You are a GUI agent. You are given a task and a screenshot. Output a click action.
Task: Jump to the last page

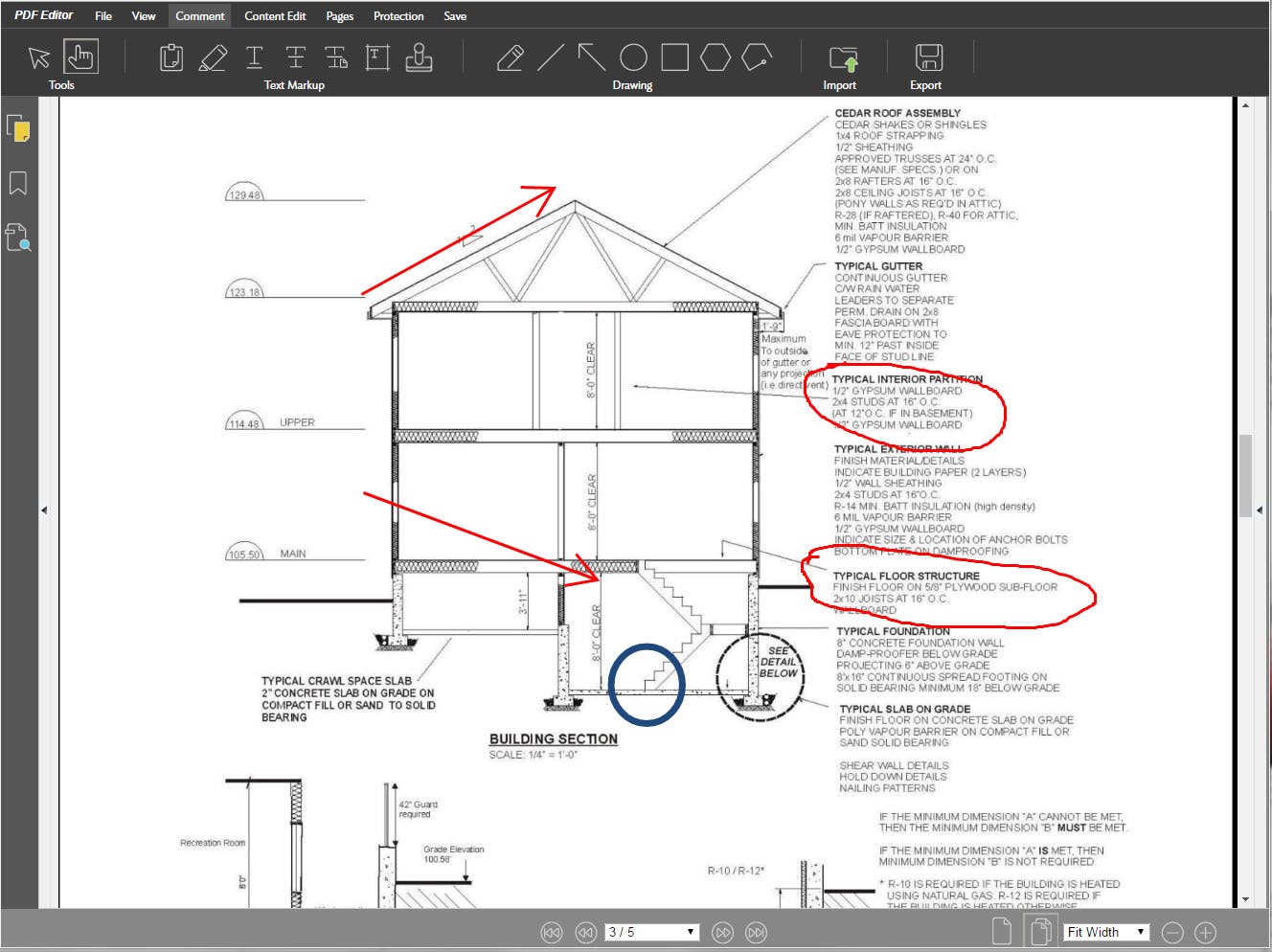(756, 931)
